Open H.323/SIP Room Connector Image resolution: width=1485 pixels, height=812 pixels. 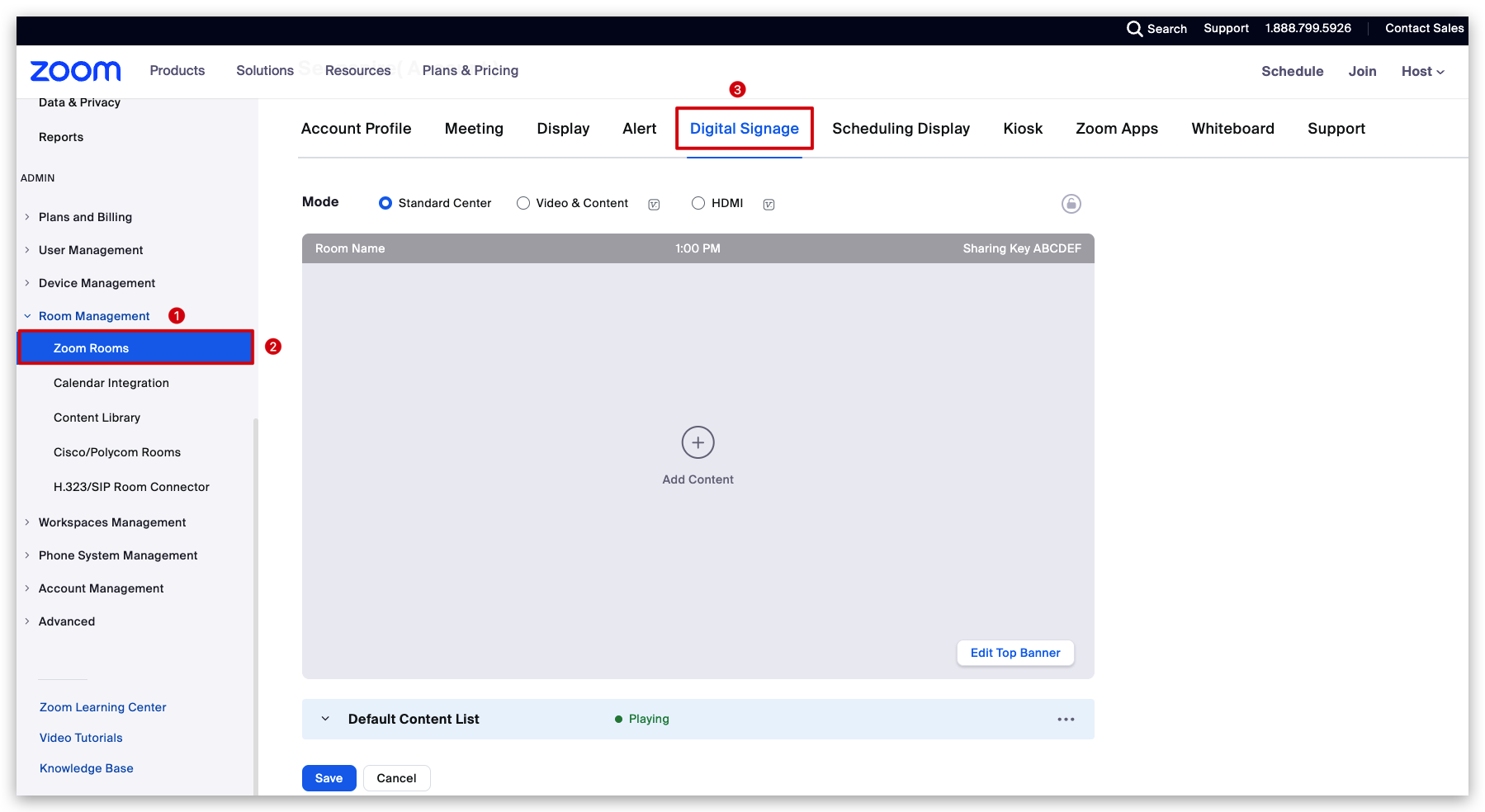(x=131, y=487)
